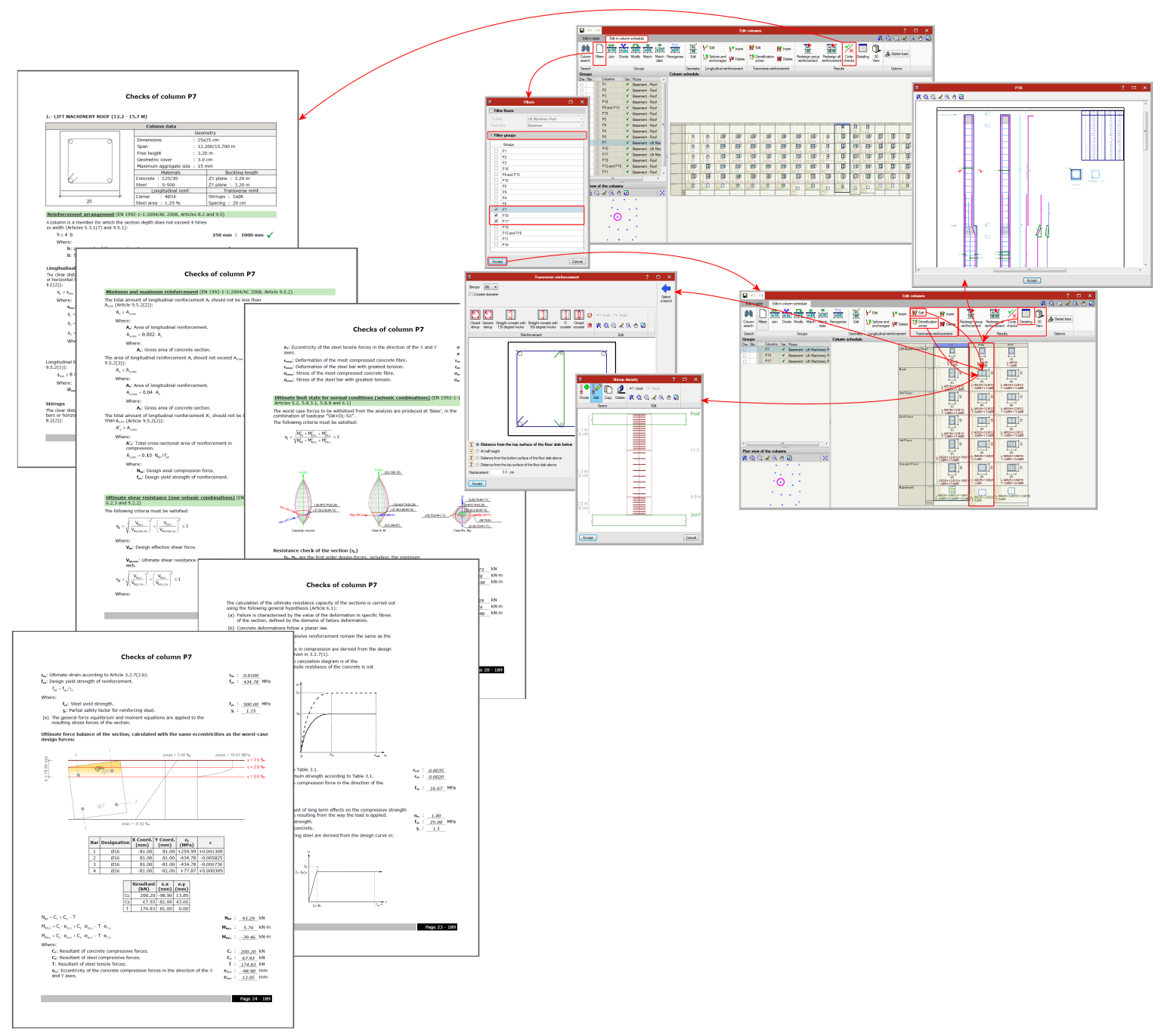Screen dimensions: 1161x1036
Task: Click Accept in the Filters dialog
Action: click(498, 261)
